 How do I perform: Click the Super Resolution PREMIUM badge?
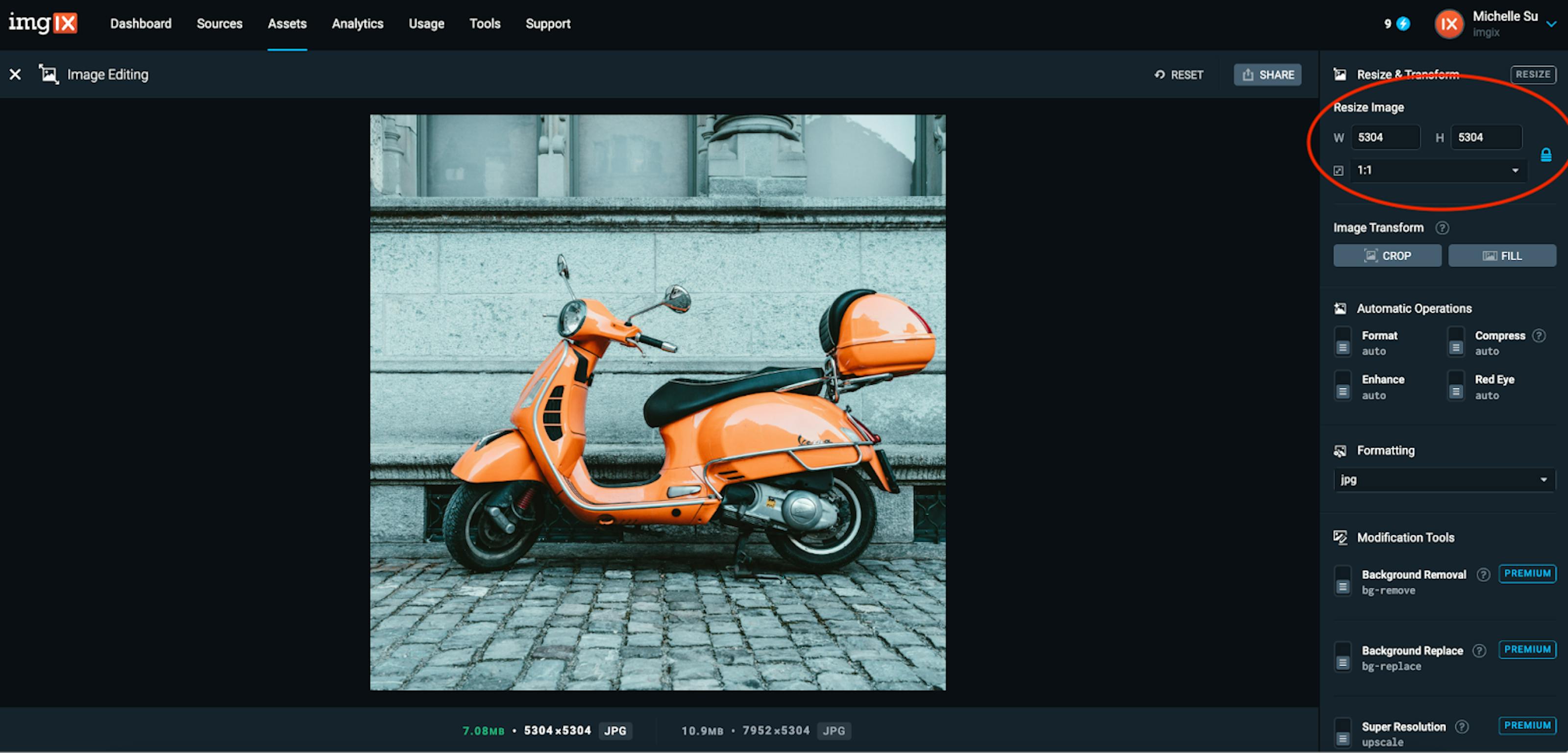tap(1527, 726)
